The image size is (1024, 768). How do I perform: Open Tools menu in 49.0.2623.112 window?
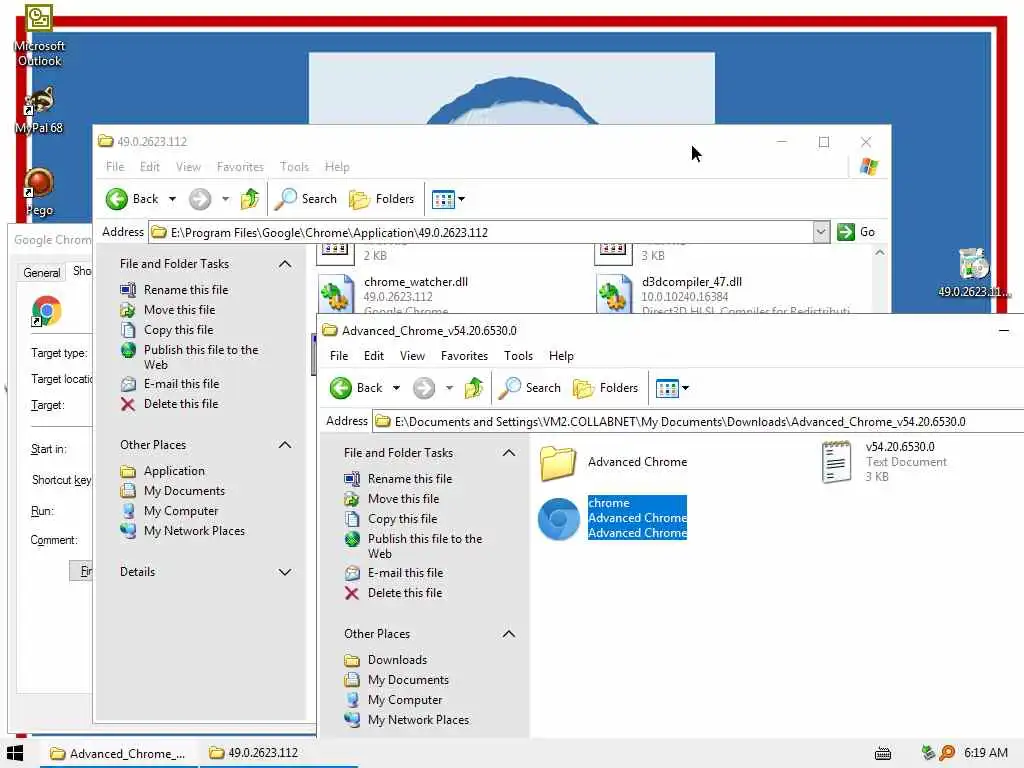pos(294,167)
